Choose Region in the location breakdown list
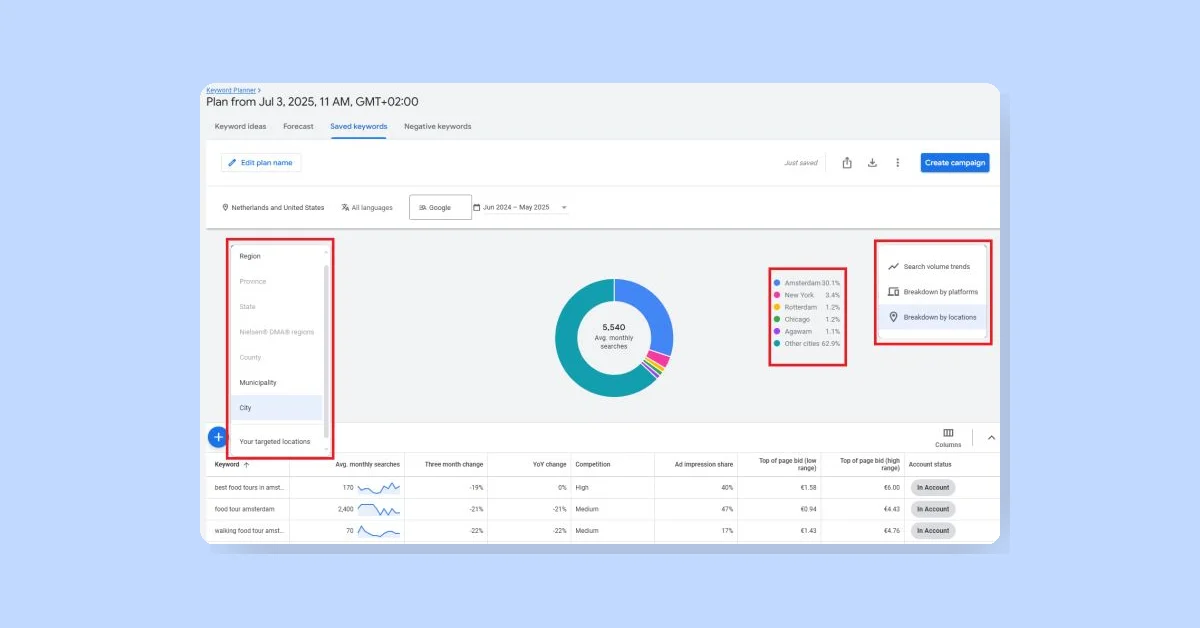Screen dimensions: 1200x628 coord(277,256)
